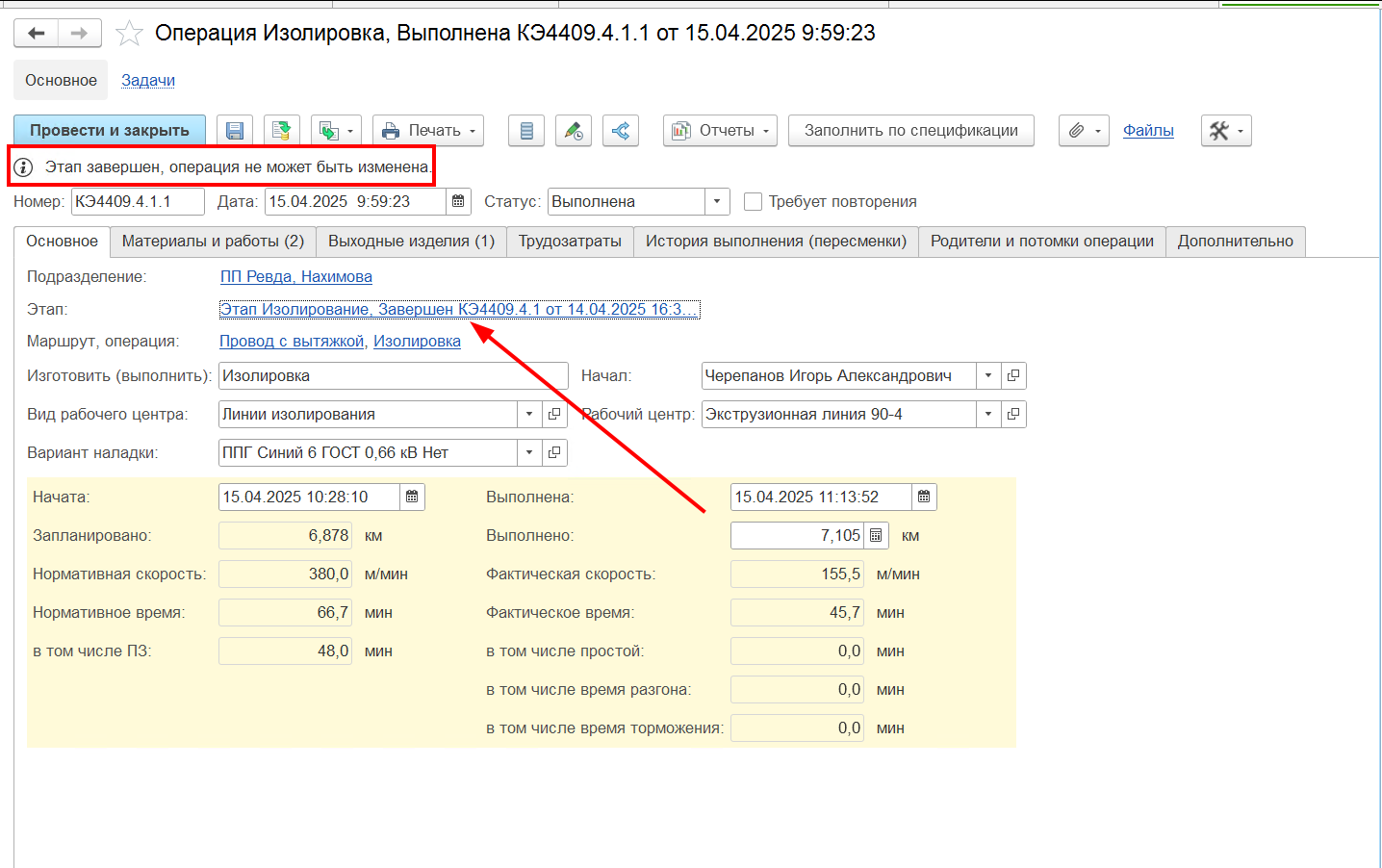Screen dimensions: 1382x868
Task: Open the Вид рабочего центра record icon
Action: tap(554, 414)
